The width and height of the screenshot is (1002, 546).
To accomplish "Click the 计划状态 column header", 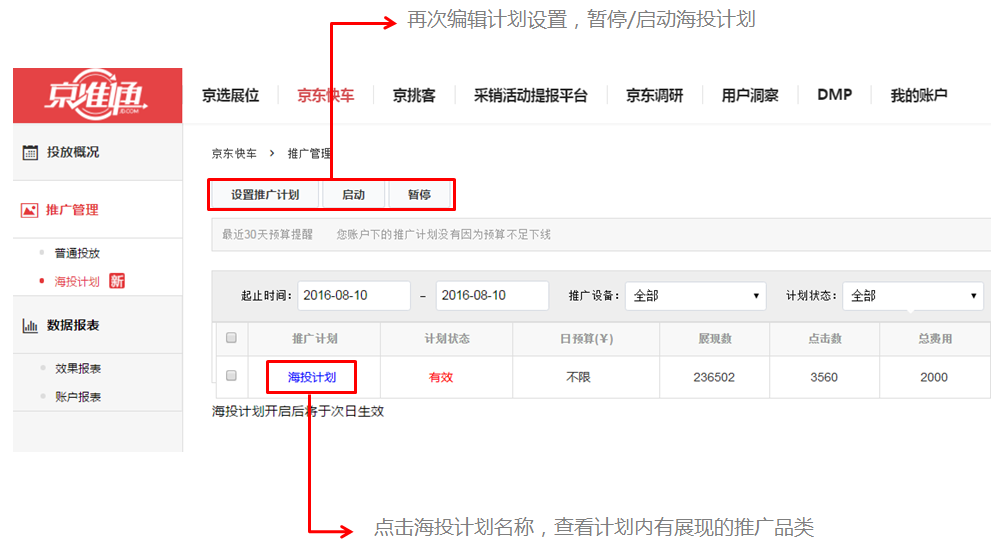I will [x=447, y=339].
